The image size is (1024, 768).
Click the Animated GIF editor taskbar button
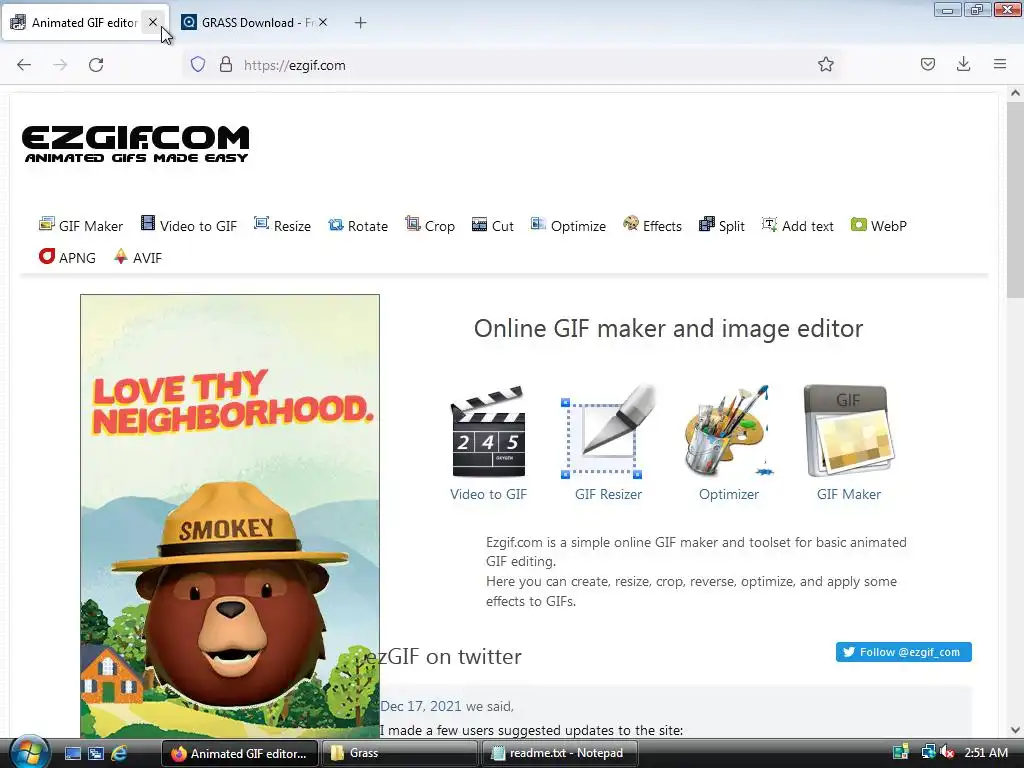point(240,754)
